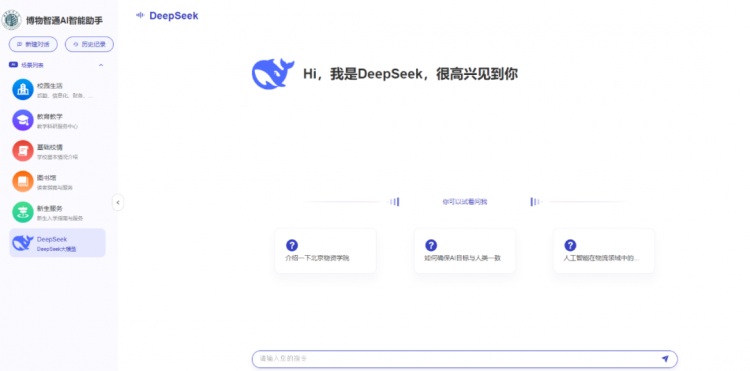Click the AI badge beside 场景列表
Image resolution: width=750 pixels, height=371 pixels.
click(x=13, y=65)
